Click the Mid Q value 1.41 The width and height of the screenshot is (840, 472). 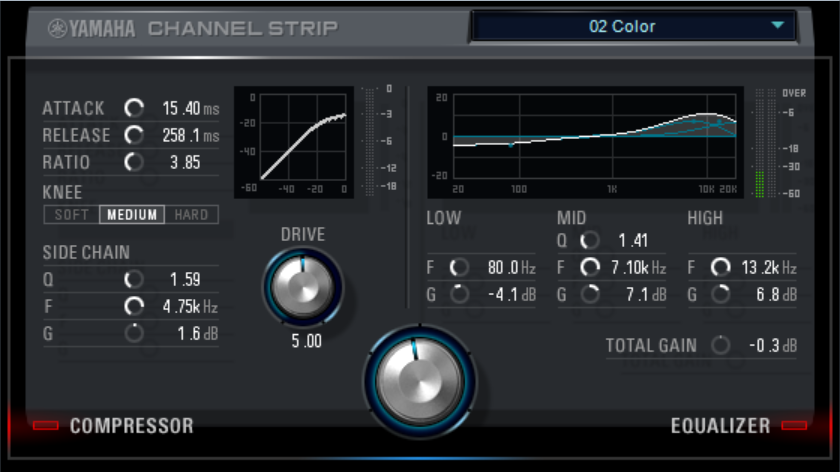click(633, 241)
